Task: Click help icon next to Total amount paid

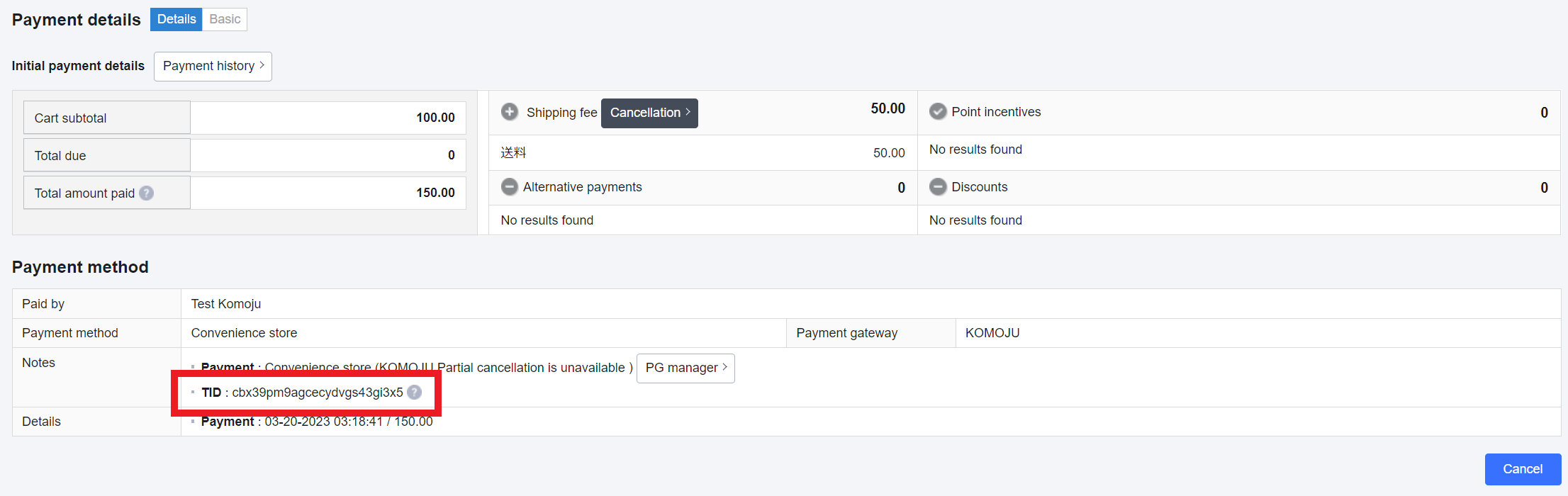Action: coord(147,193)
